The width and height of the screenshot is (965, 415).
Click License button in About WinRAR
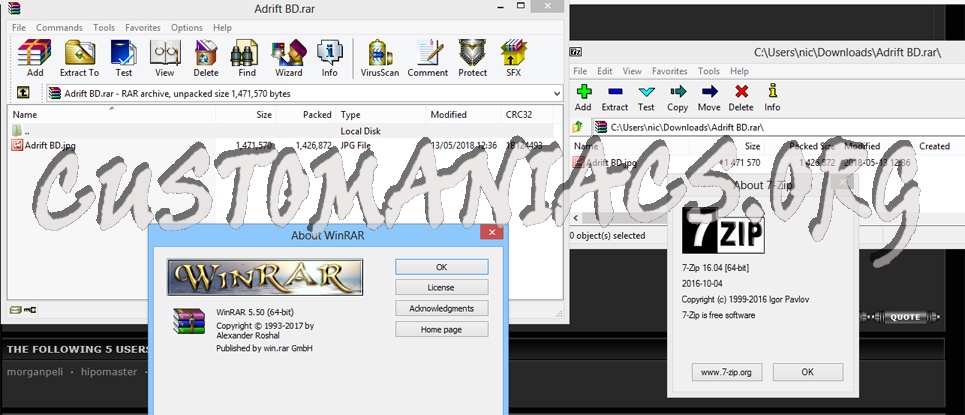[442, 288]
